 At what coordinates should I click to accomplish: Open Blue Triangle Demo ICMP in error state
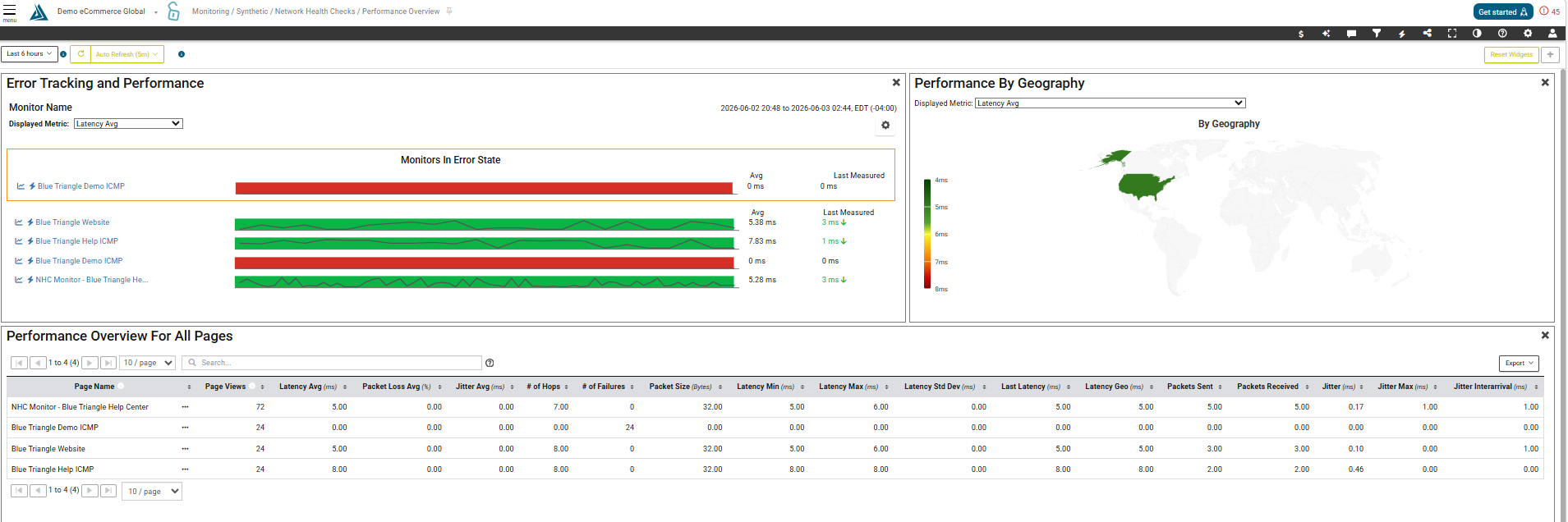click(80, 186)
